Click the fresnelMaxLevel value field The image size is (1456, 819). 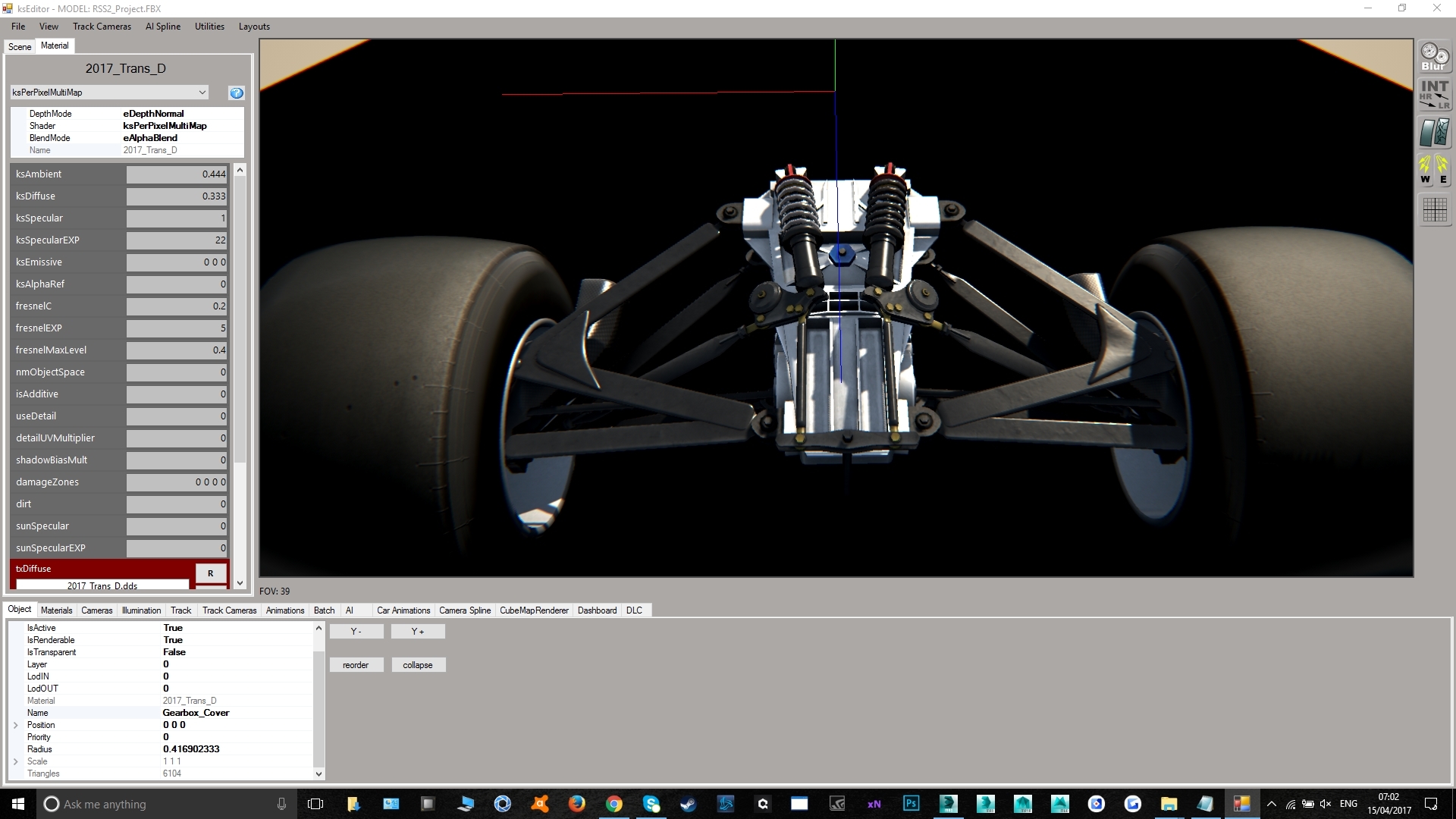tap(177, 350)
